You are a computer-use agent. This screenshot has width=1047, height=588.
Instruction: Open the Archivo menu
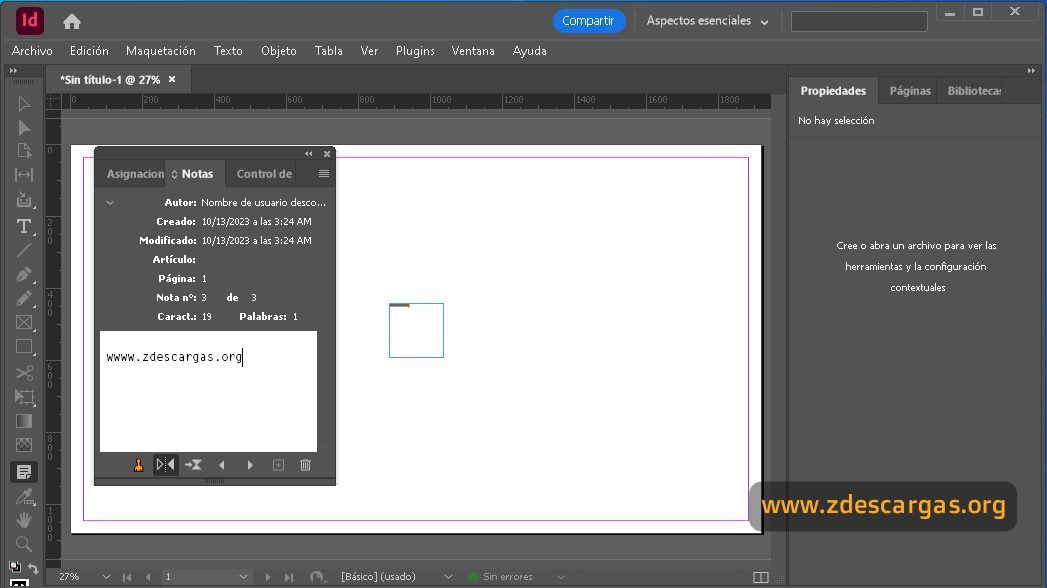(x=32, y=51)
